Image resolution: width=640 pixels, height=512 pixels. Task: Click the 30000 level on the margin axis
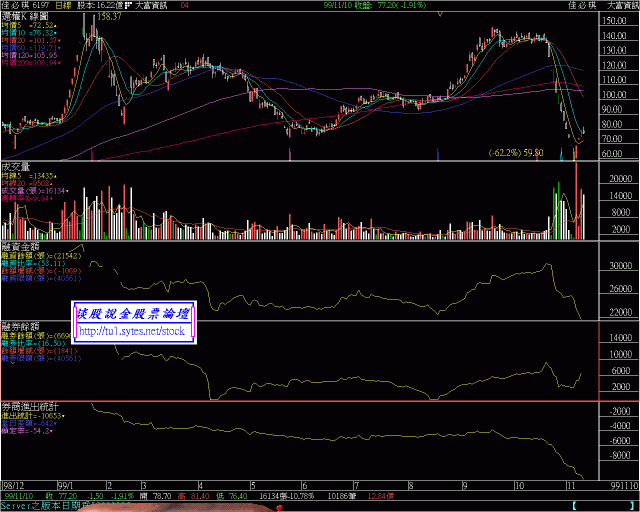click(620, 265)
